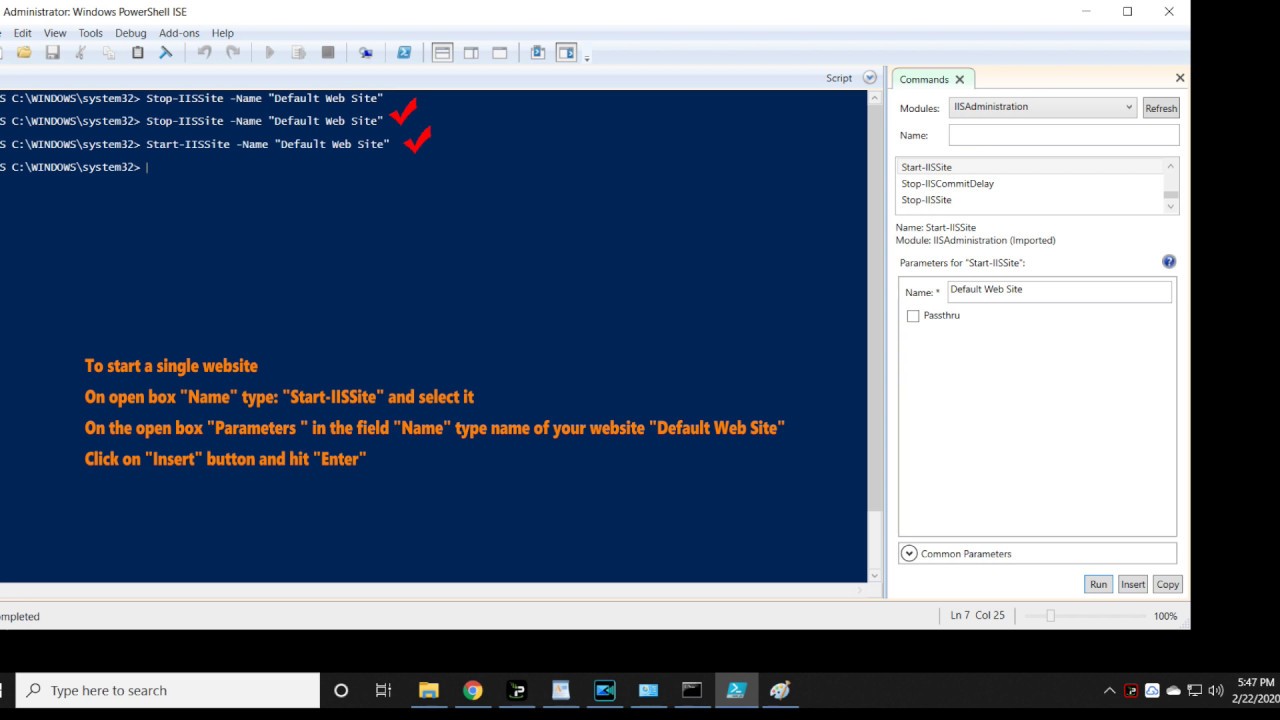The width and height of the screenshot is (1280, 720).
Task: Toggle Show Command Add-on icon
Action: click(567, 53)
